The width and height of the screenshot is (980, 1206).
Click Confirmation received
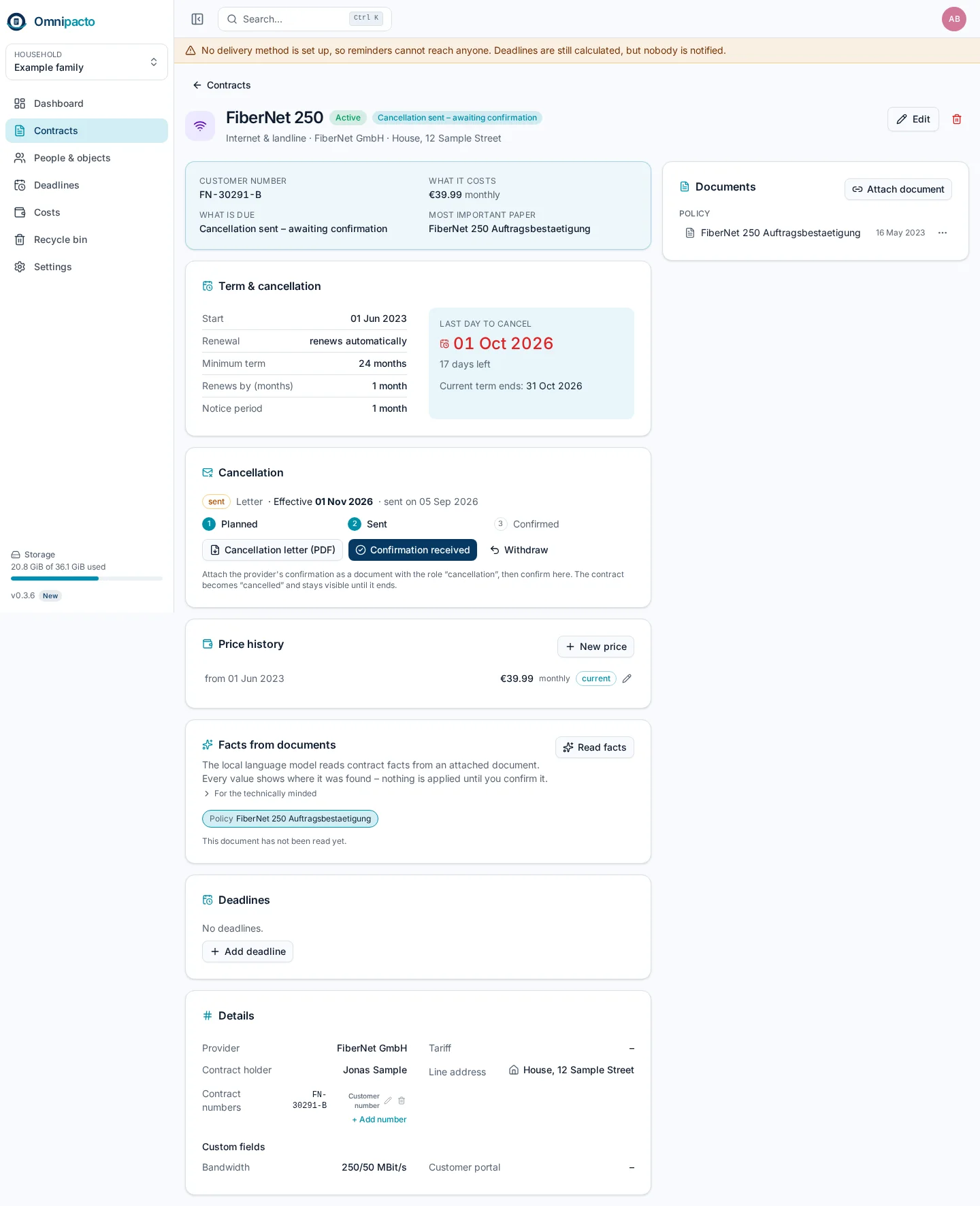click(412, 550)
